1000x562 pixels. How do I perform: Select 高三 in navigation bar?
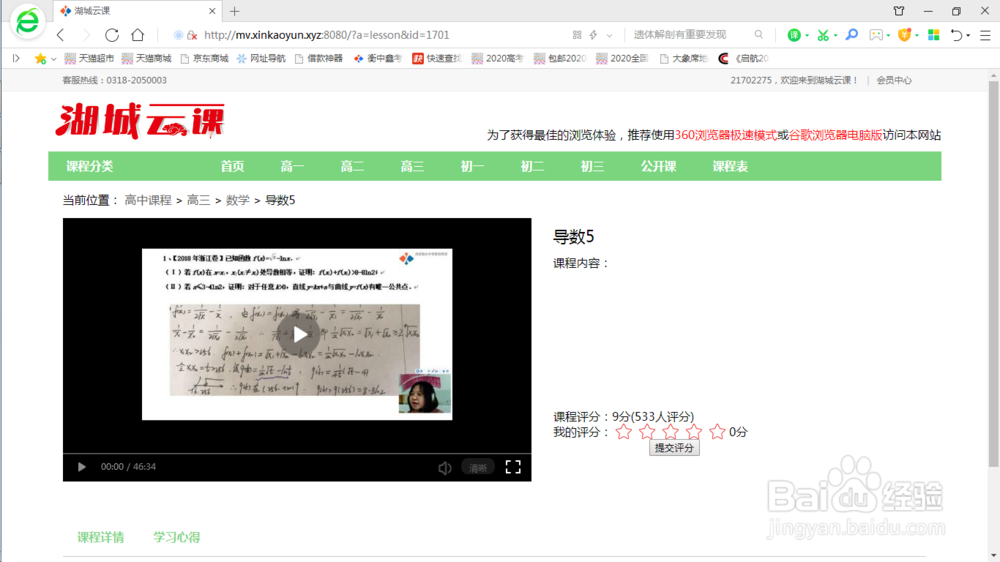point(412,166)
